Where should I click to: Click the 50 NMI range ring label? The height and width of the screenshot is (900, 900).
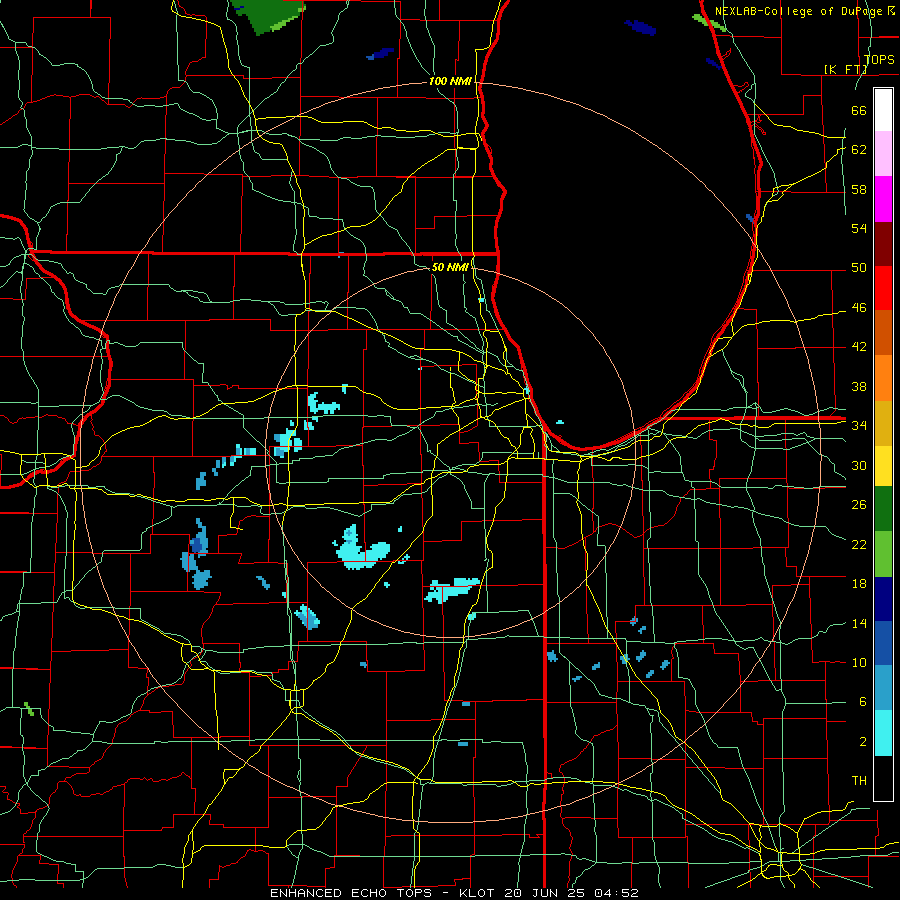(450, 267)
